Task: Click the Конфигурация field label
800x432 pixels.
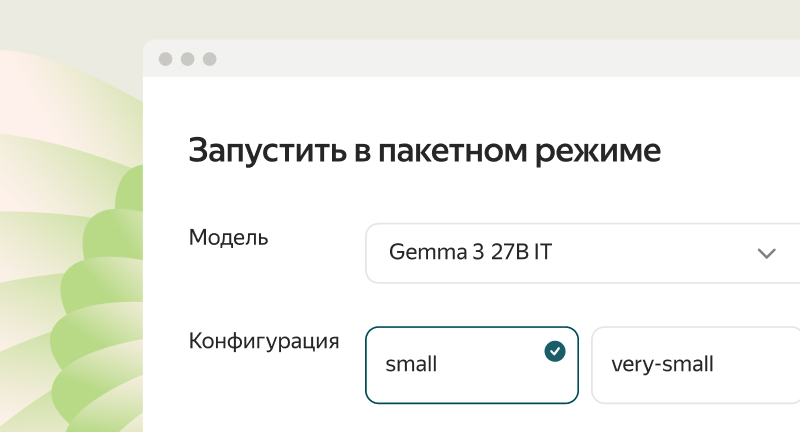Action: click(x=264, y=341)
